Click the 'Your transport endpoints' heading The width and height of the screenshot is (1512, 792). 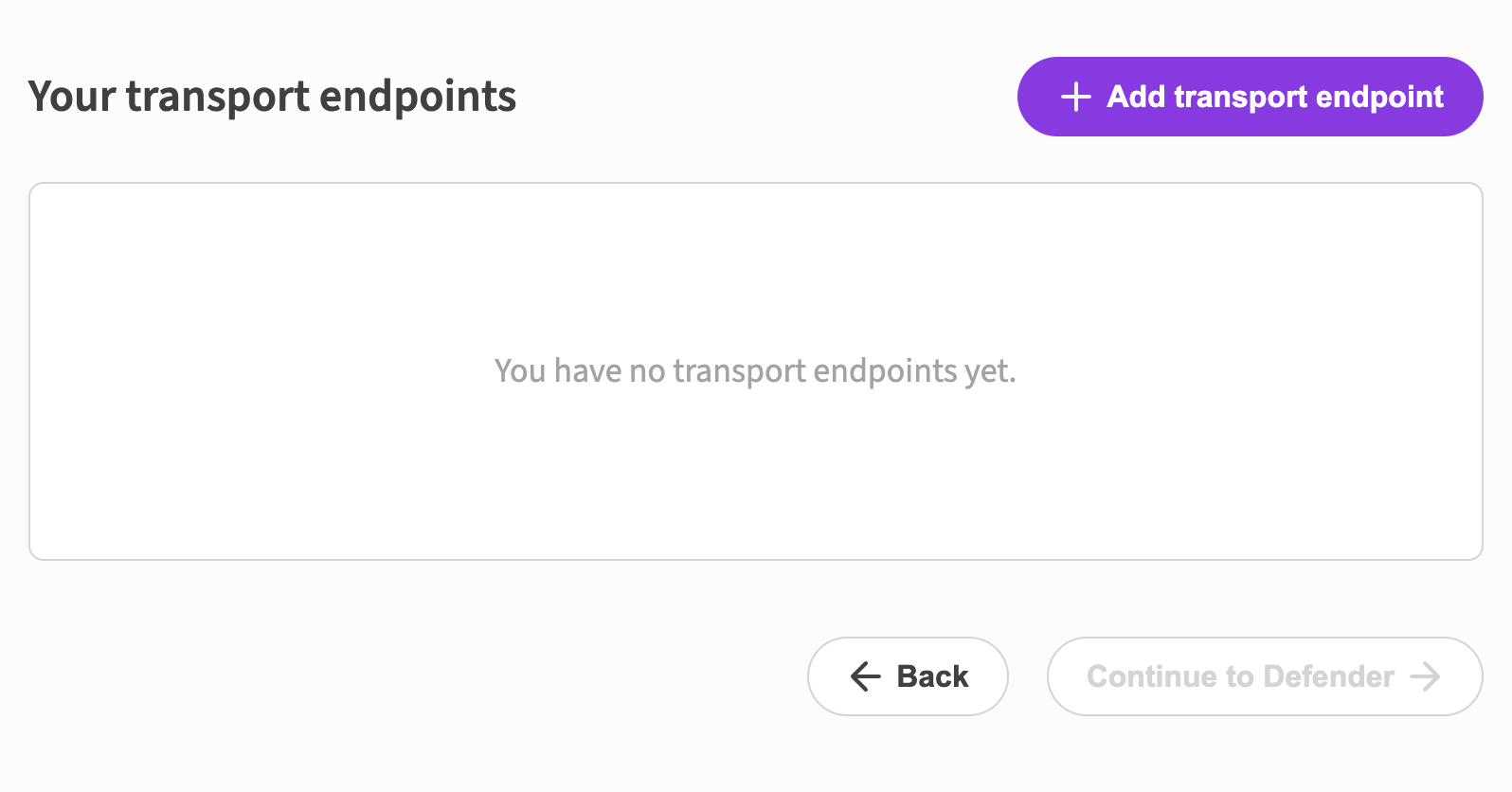pyautogui.click(x=272, y=97)
